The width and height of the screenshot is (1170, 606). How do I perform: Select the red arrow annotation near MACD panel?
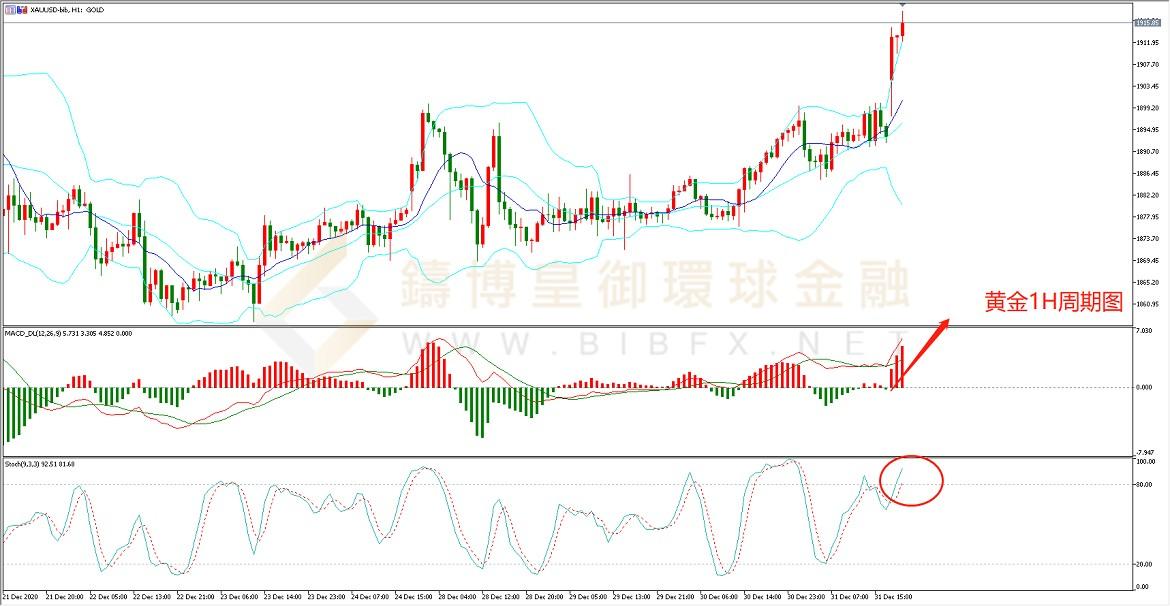coord(920,352)
